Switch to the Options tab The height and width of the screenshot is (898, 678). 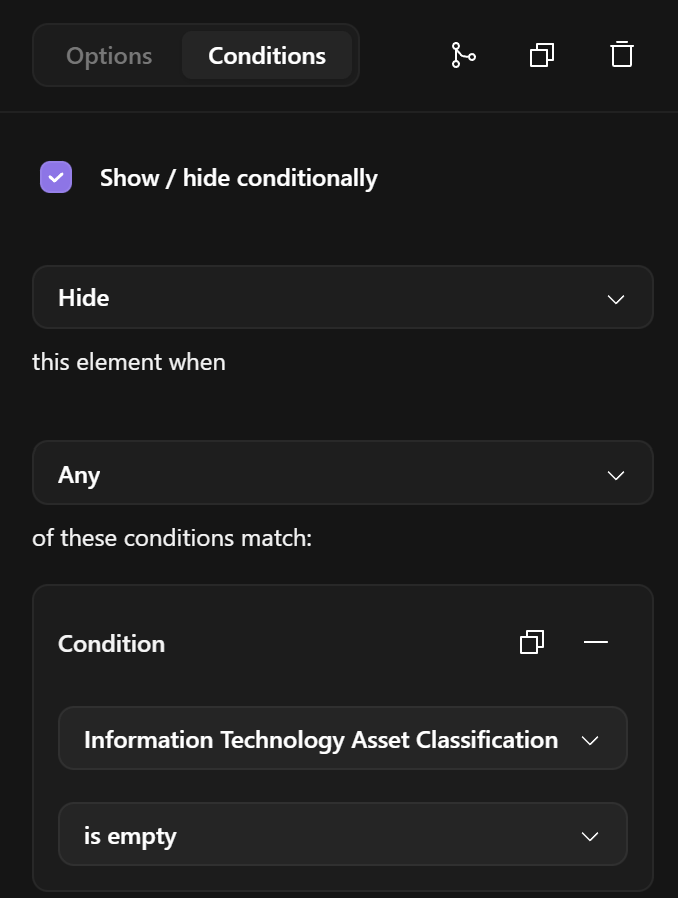click(x=109, y=55)
